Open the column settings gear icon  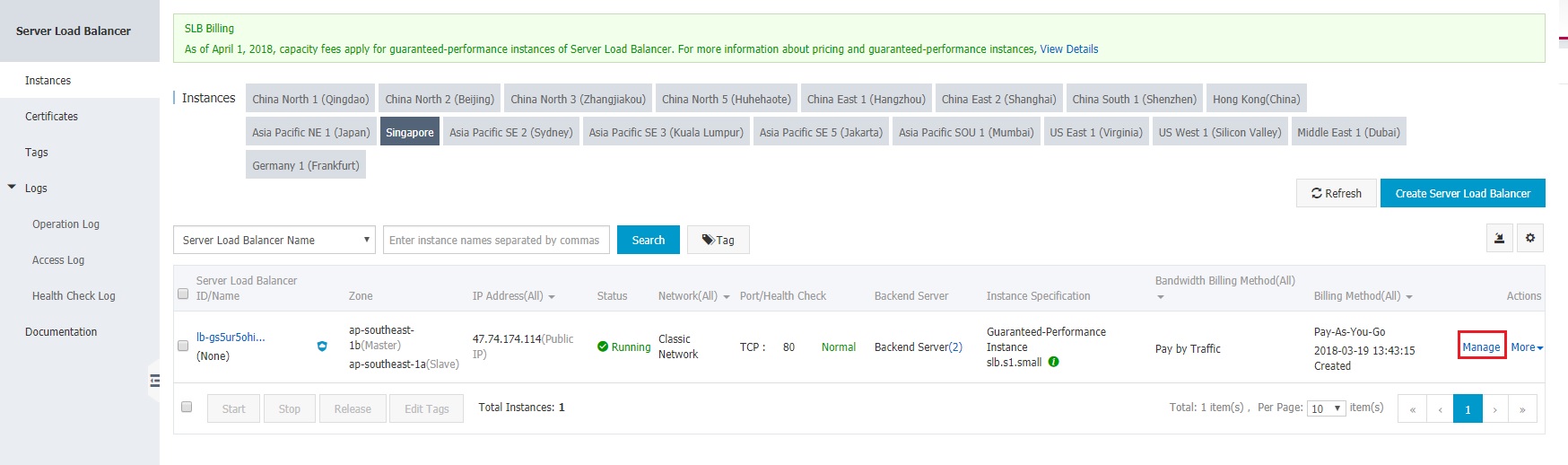pyautogui.click(x=1530, y=239)
